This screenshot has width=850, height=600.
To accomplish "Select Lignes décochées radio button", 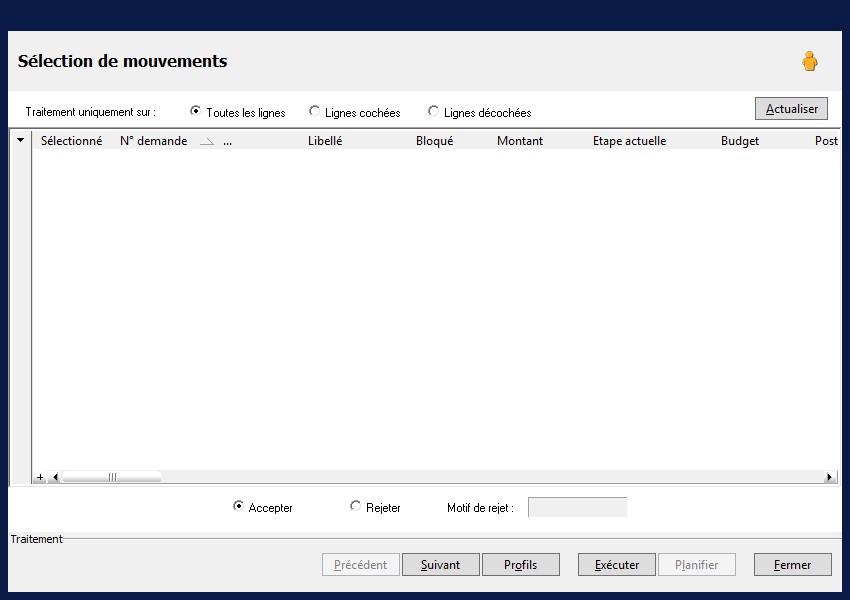I will click(x=433, y=111).
